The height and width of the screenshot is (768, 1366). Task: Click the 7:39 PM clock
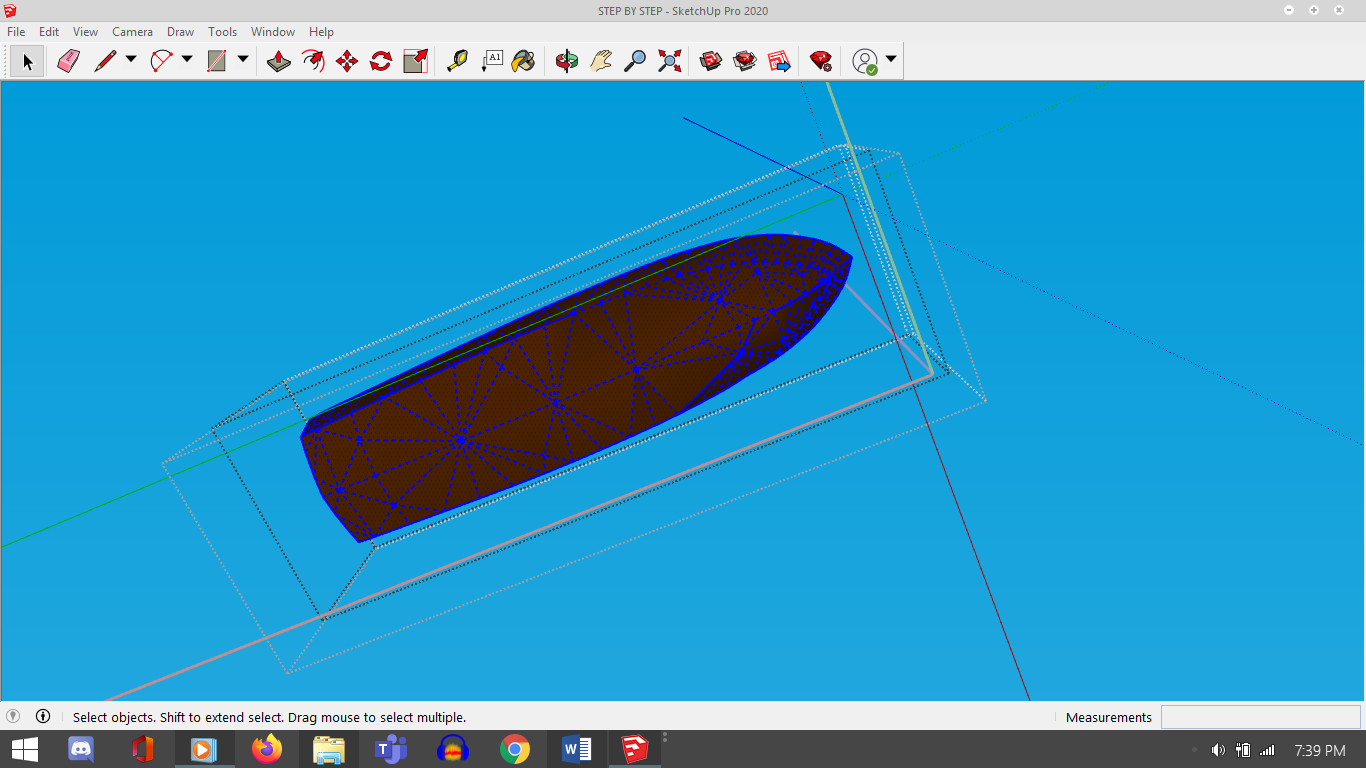pos(1319,750)
